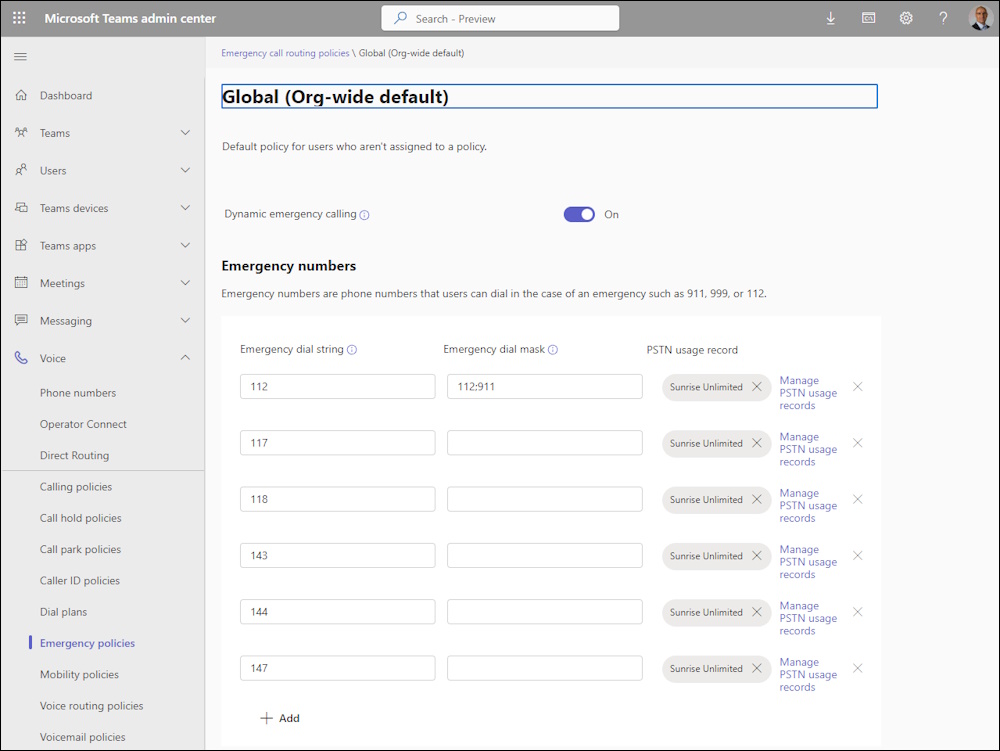This screenshot has width=1000, height=751.
Task: Expand the Users menu chevron
Action: 185,170
